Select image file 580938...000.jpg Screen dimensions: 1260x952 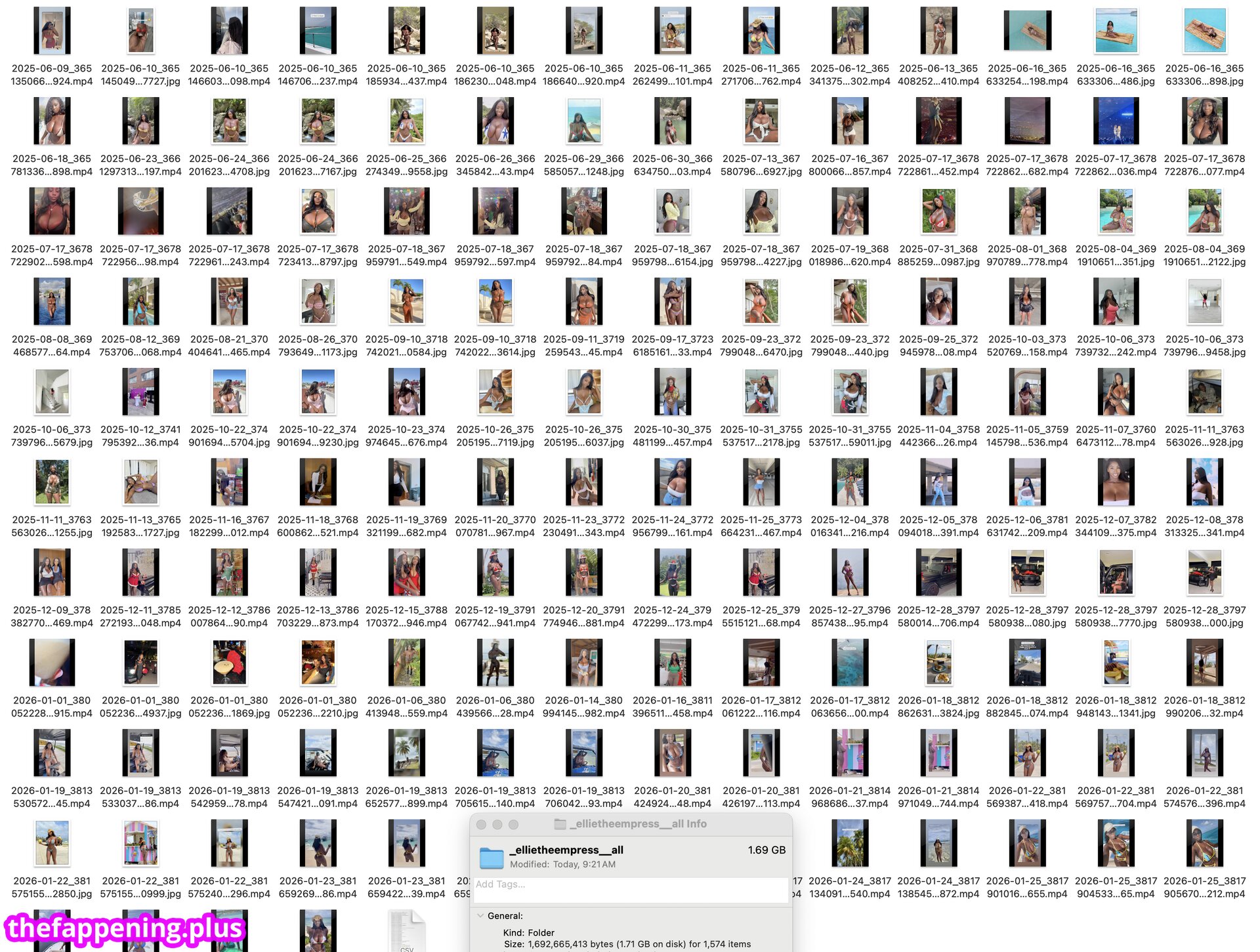click(1204, 572)
